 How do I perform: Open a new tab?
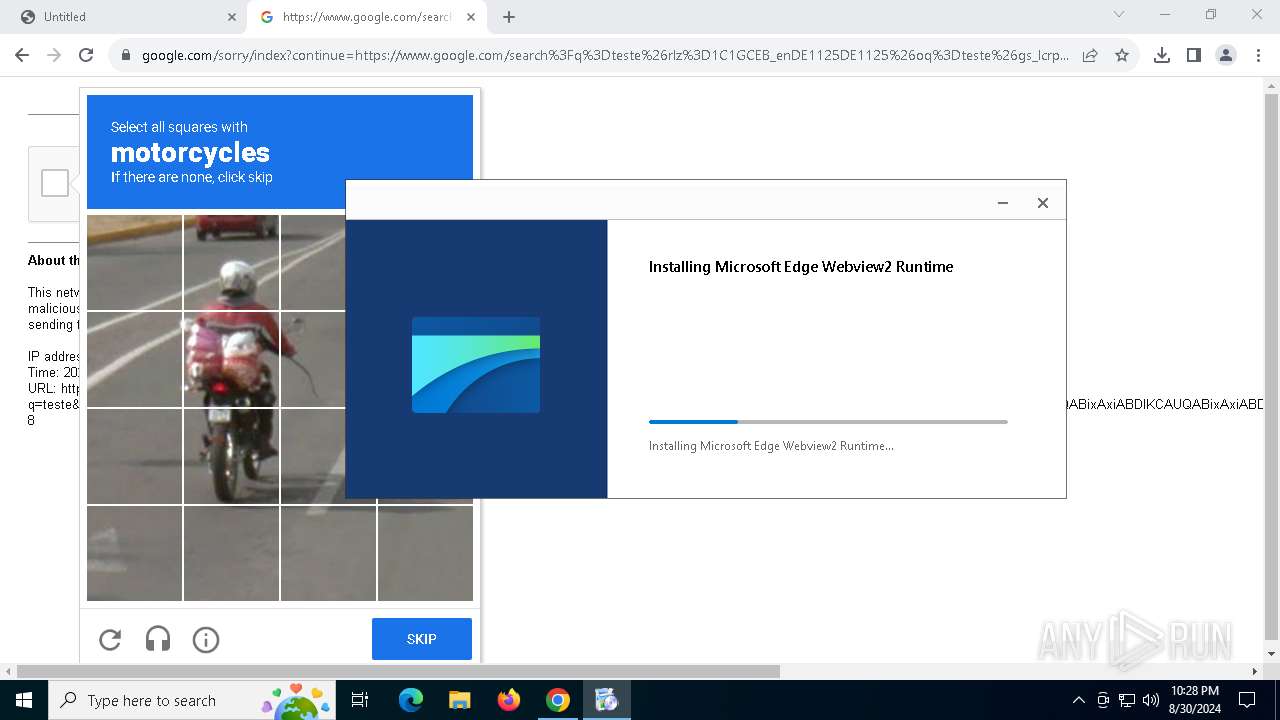(509, 17)
